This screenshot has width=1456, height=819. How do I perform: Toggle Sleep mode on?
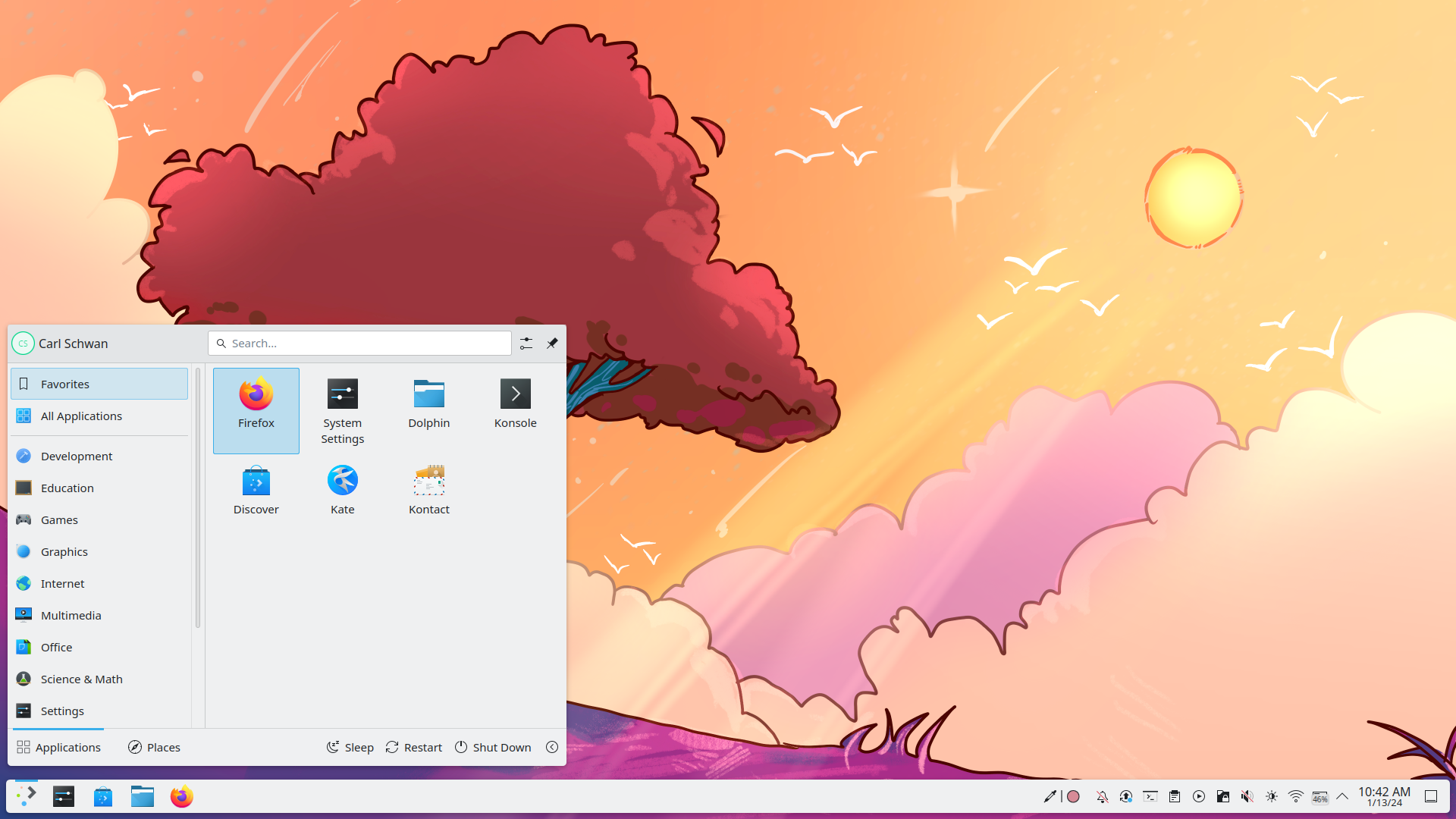click(349, 746)
